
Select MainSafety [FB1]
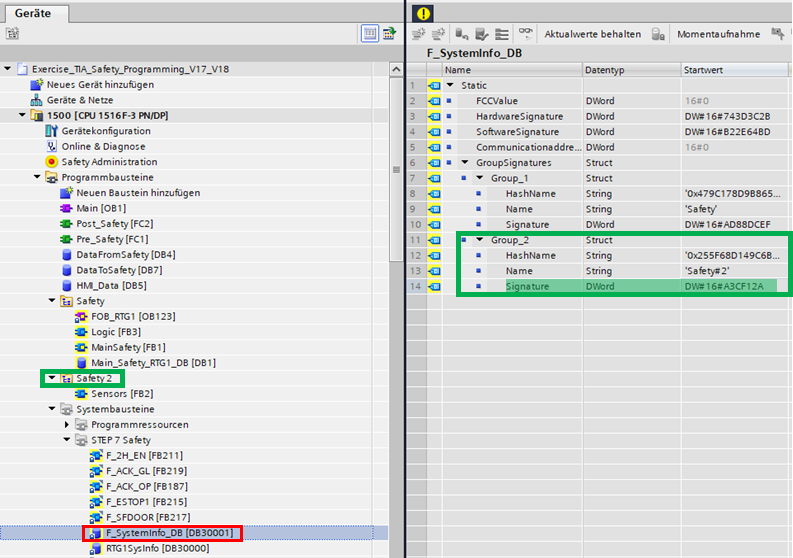pos(128,348)
